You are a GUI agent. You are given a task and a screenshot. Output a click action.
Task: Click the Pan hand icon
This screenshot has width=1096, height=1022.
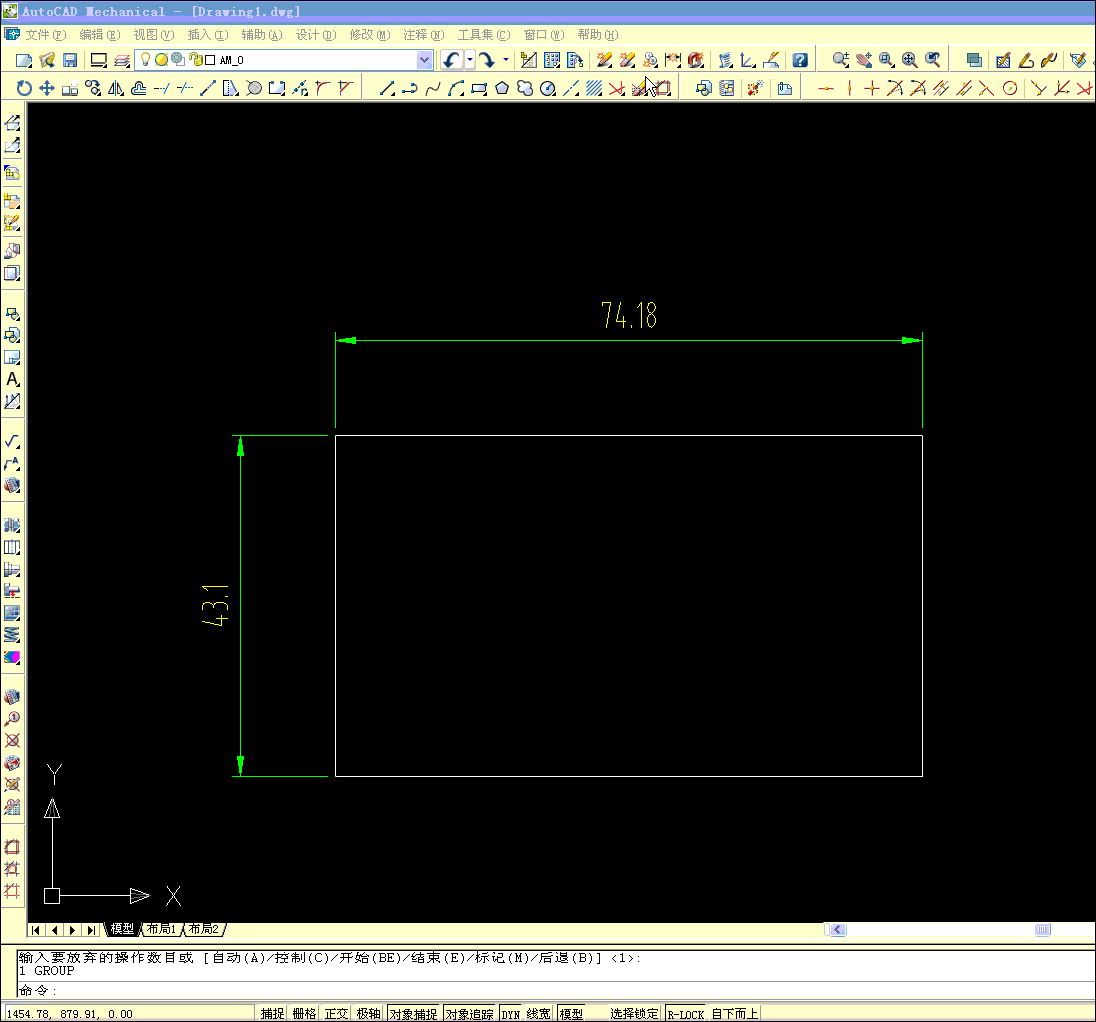point(864,60)
